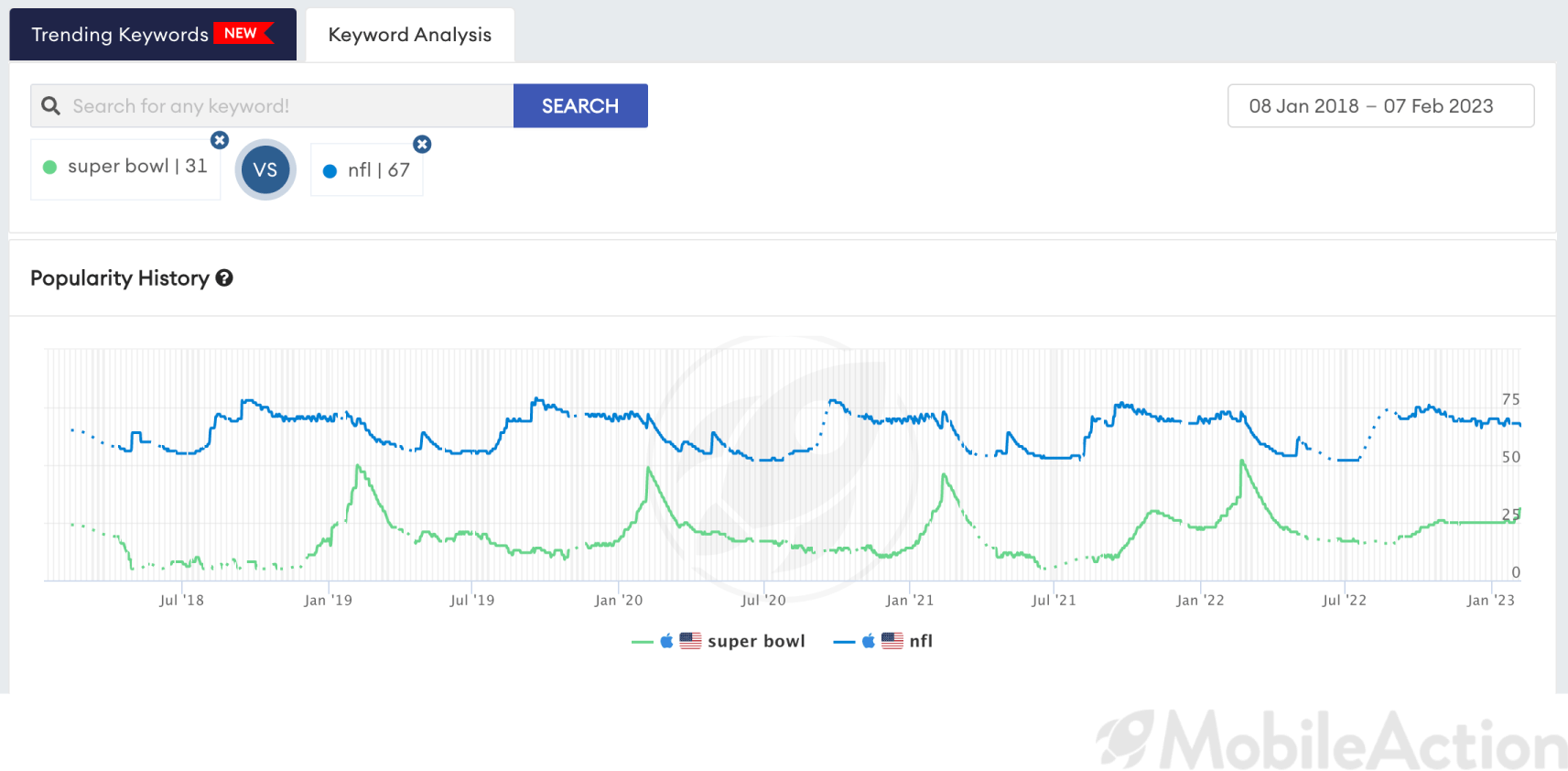The height and width of the screenshot is (771, 1568).
Task: Click the Jul '19 axis label
Action: click(472, 601)
